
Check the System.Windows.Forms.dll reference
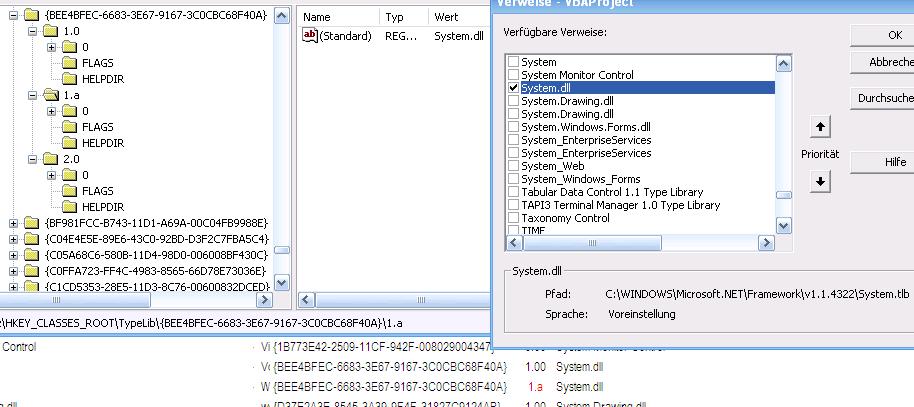513,127
